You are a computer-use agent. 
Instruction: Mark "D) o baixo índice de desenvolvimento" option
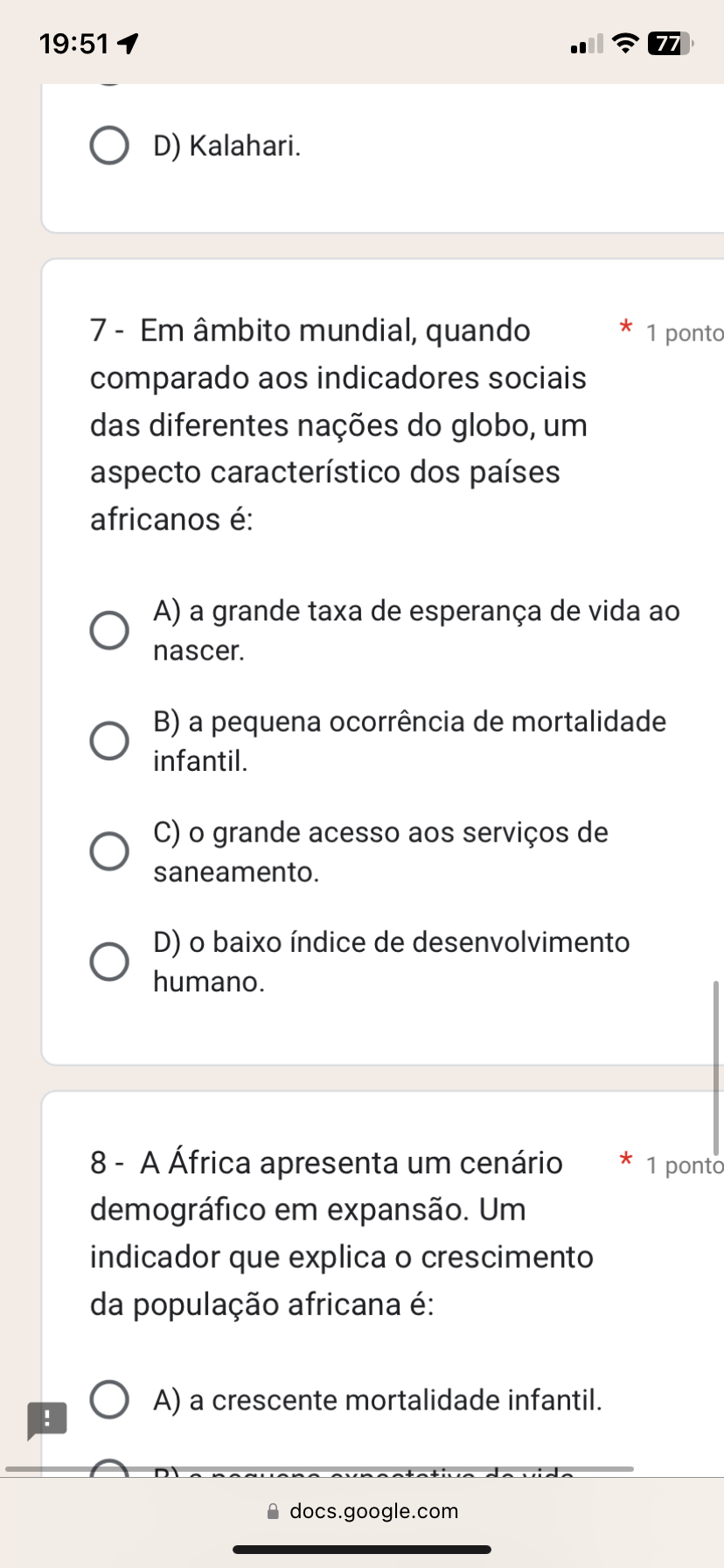109,962
